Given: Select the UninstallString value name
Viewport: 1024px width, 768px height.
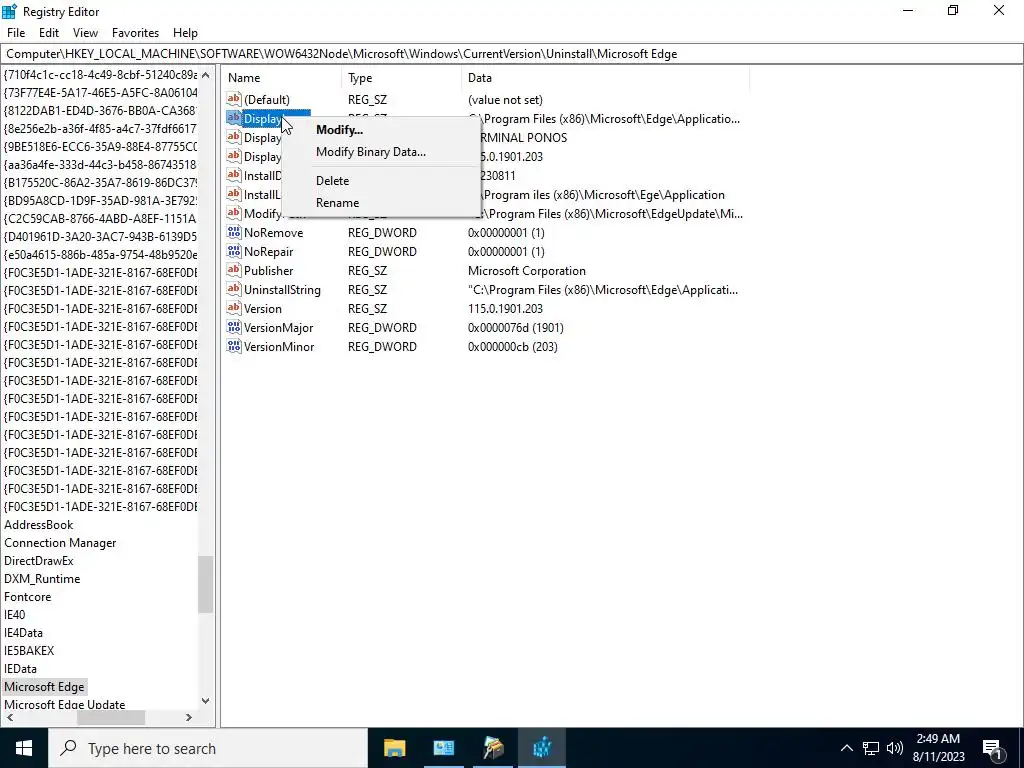Looking at the screenshot, I should [x=282, y=289].
